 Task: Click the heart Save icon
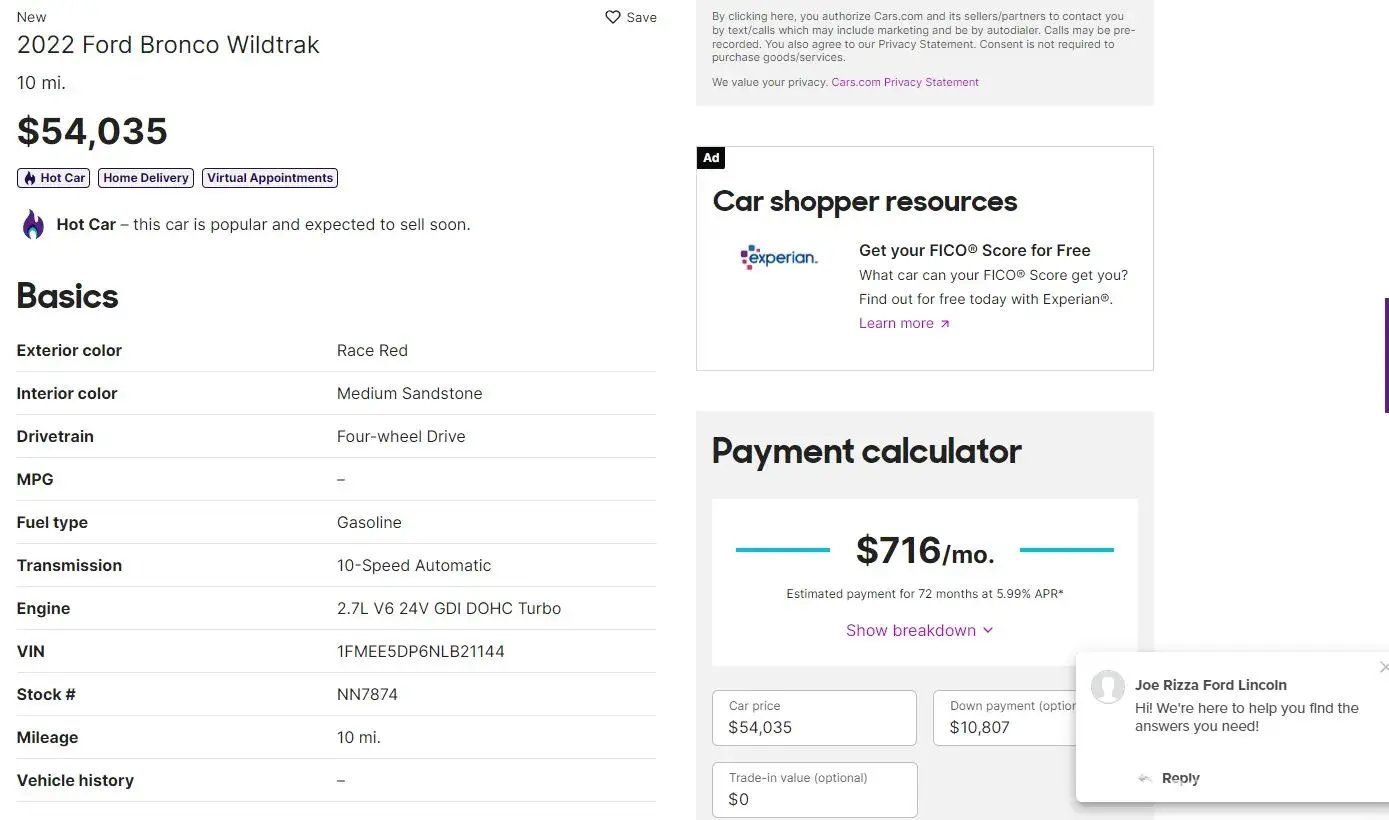pos(613,17)
